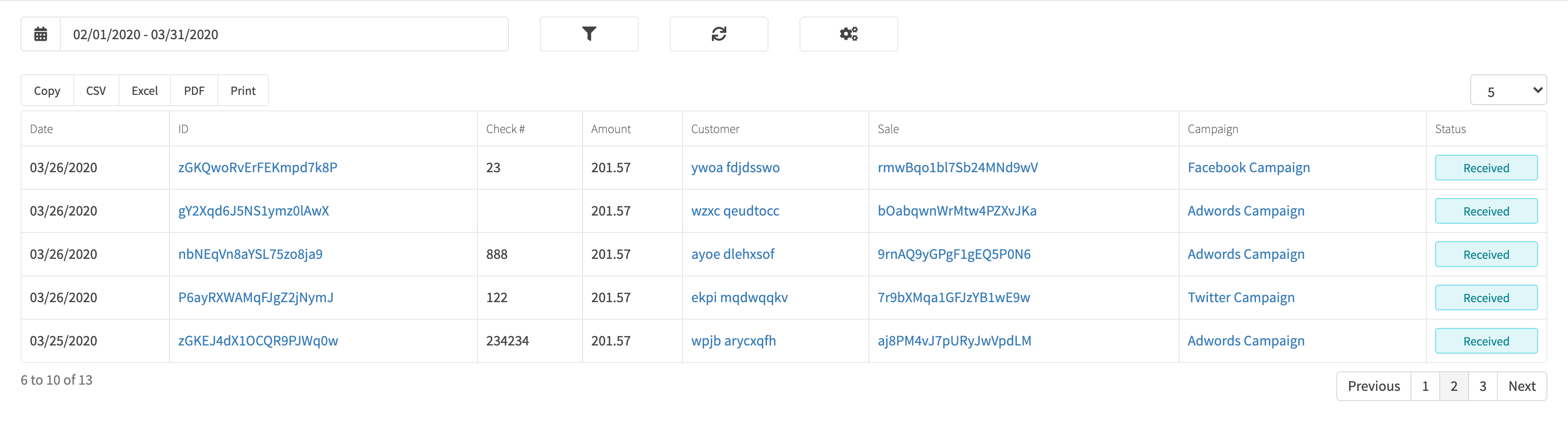Click Received status for check 888
Viewport: 1568px width, 429px height.
tap(1486, 254)
